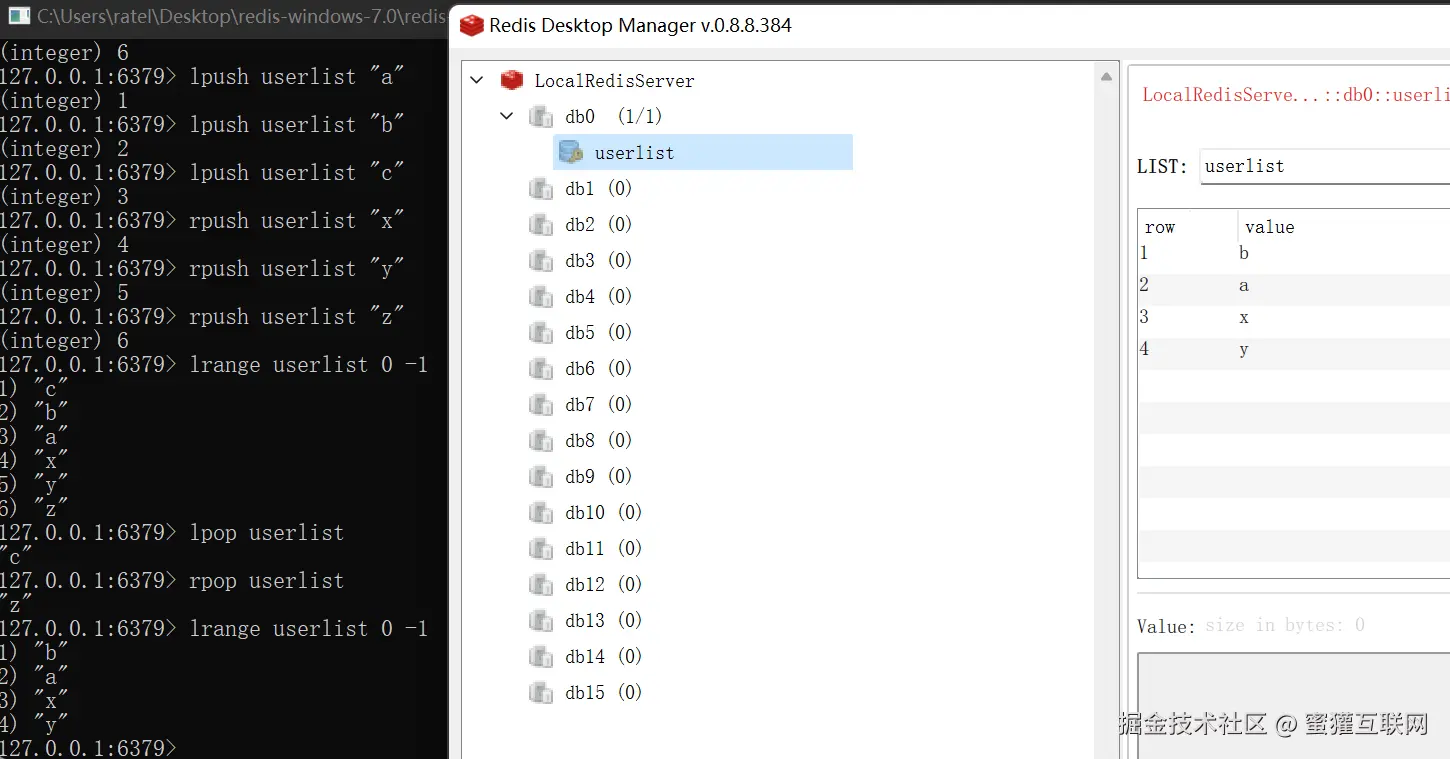Click the LIST key name field containing userlist
1450x759 pixels.
coord(1324,166)
